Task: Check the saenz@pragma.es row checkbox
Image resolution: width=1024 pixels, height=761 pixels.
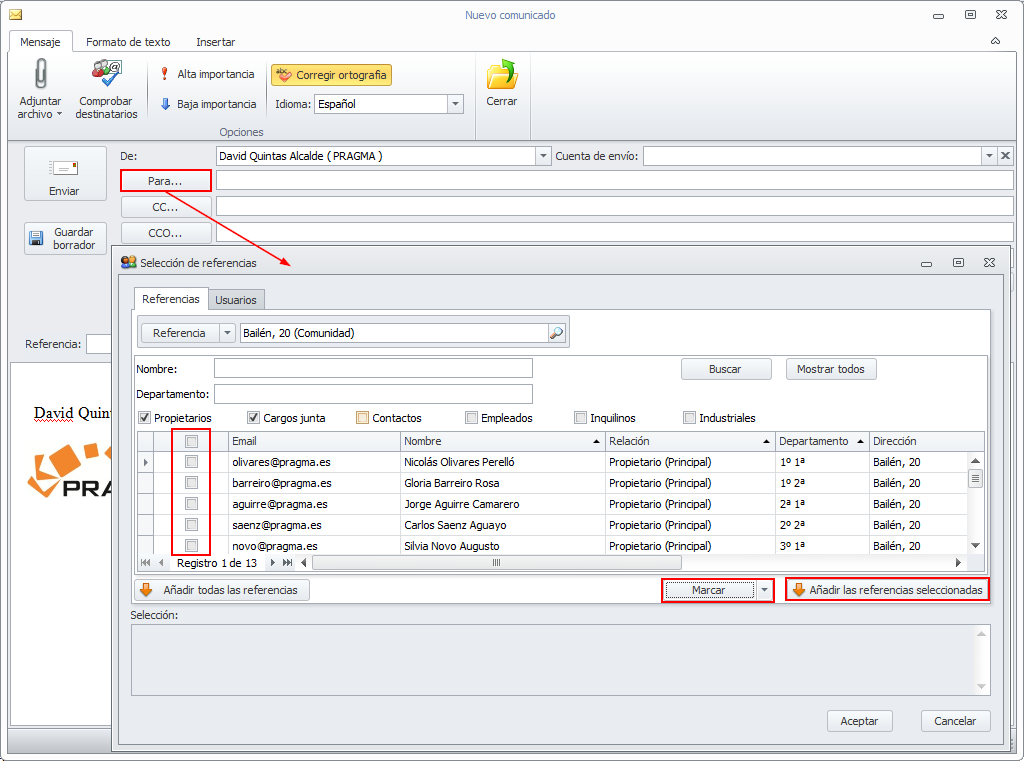Action: point(191,525)
